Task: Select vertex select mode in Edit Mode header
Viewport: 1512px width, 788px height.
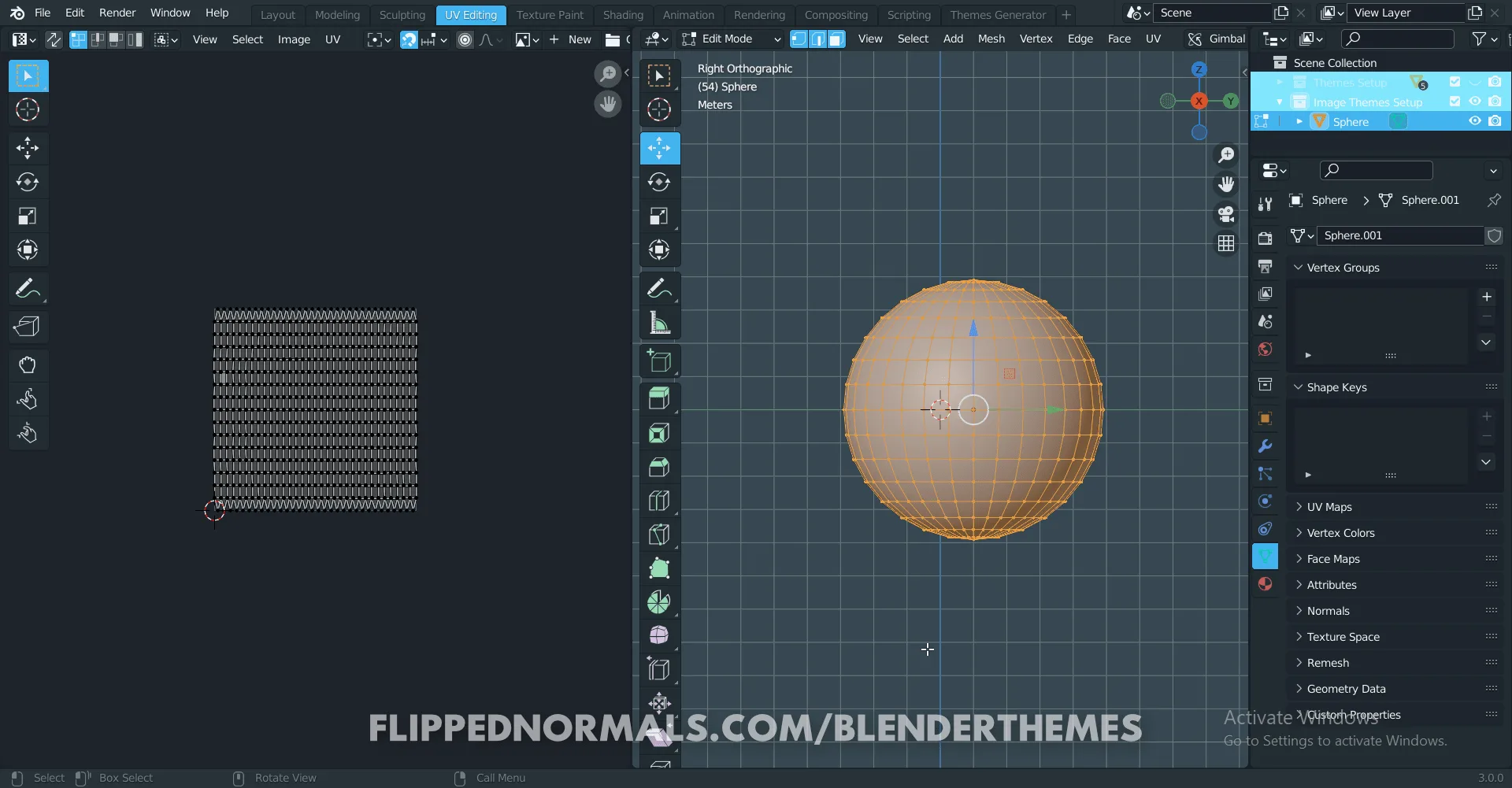Action: tap(798, 38)
